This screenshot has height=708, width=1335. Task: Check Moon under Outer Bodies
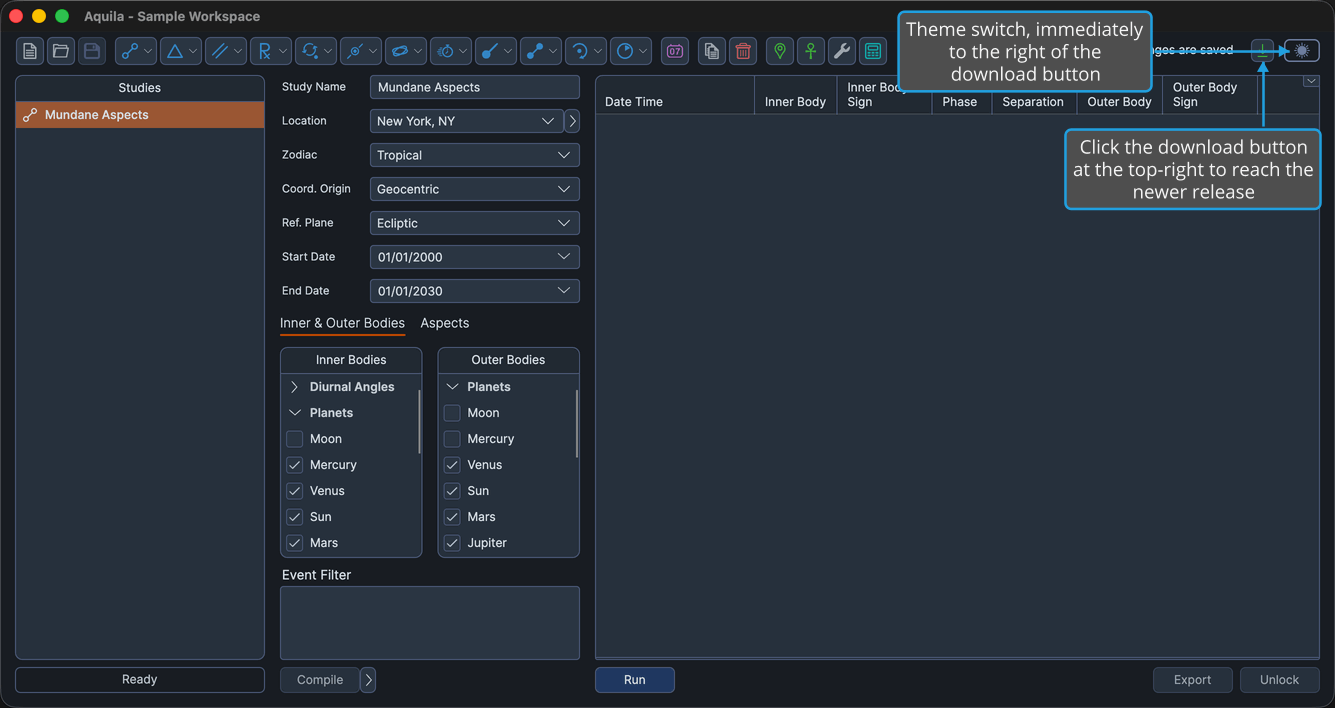[x=452, y=413]
